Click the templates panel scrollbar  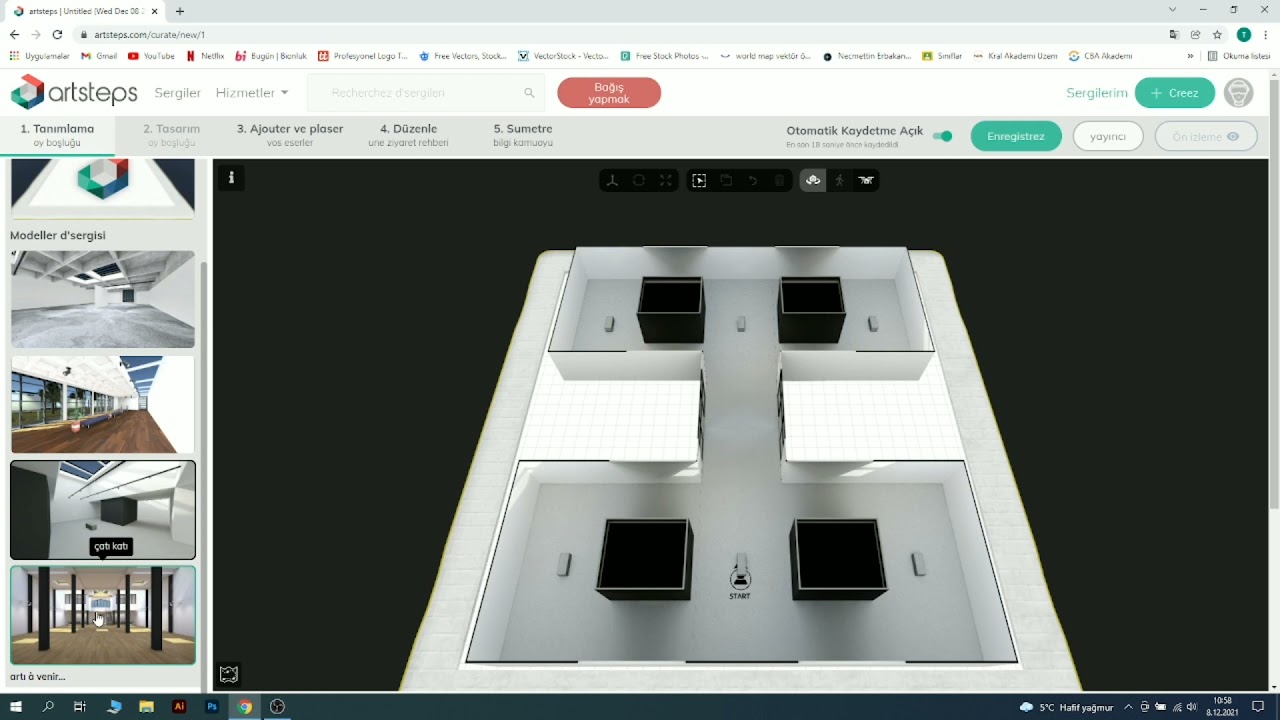205,475
